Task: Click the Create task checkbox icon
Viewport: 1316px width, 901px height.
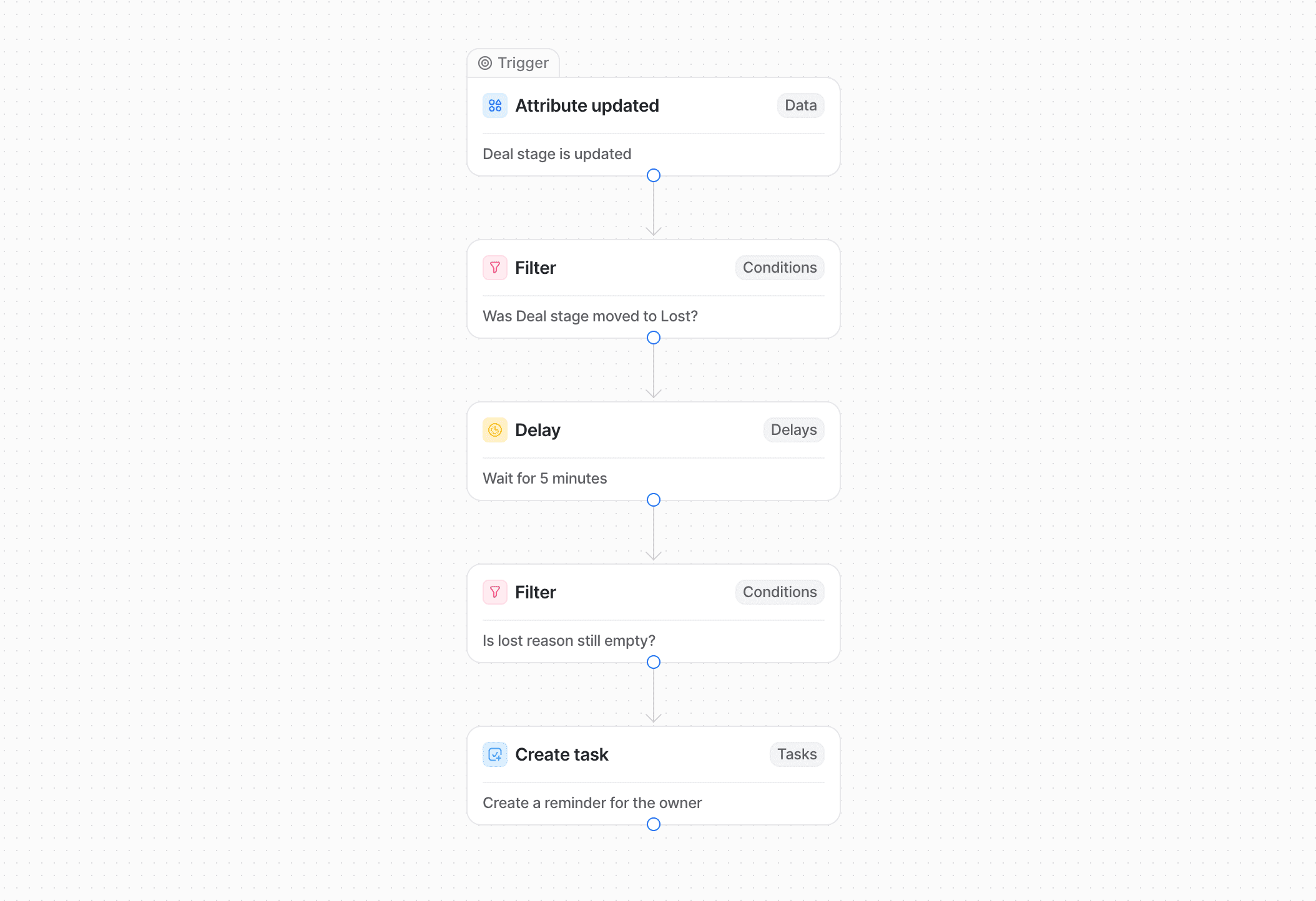Action: tap(494, 754)
